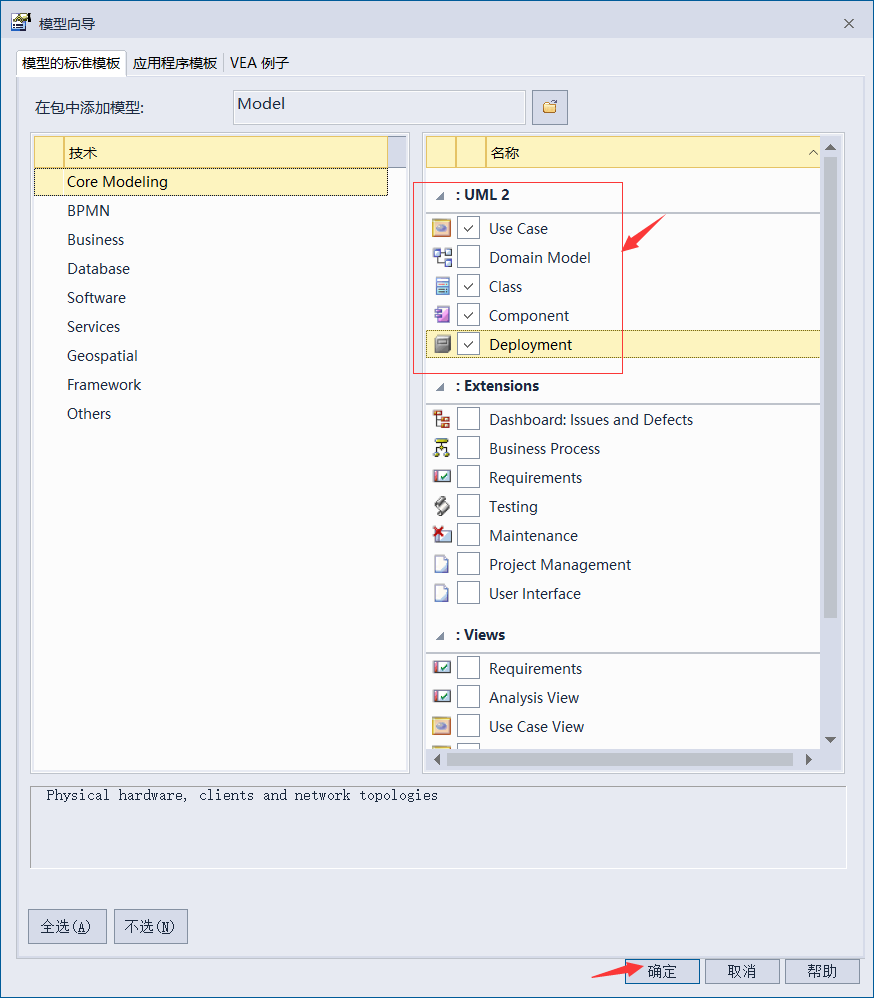Open the folder browse icon beside Model field
Image resolution: width=874 pixels, height=998 pixels.
(549, 107)
